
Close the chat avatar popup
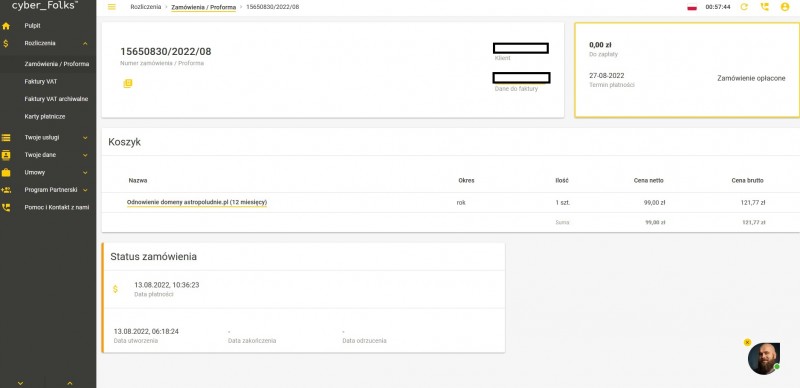[x=747, y=342]
